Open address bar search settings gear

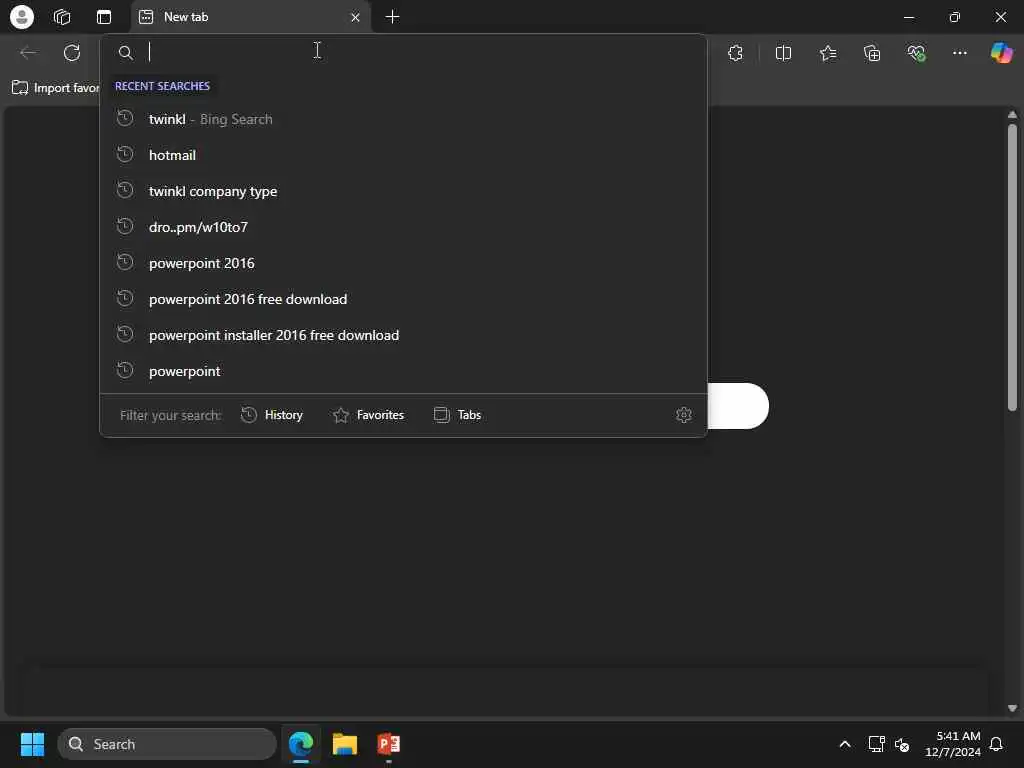(x=684, y=415)
